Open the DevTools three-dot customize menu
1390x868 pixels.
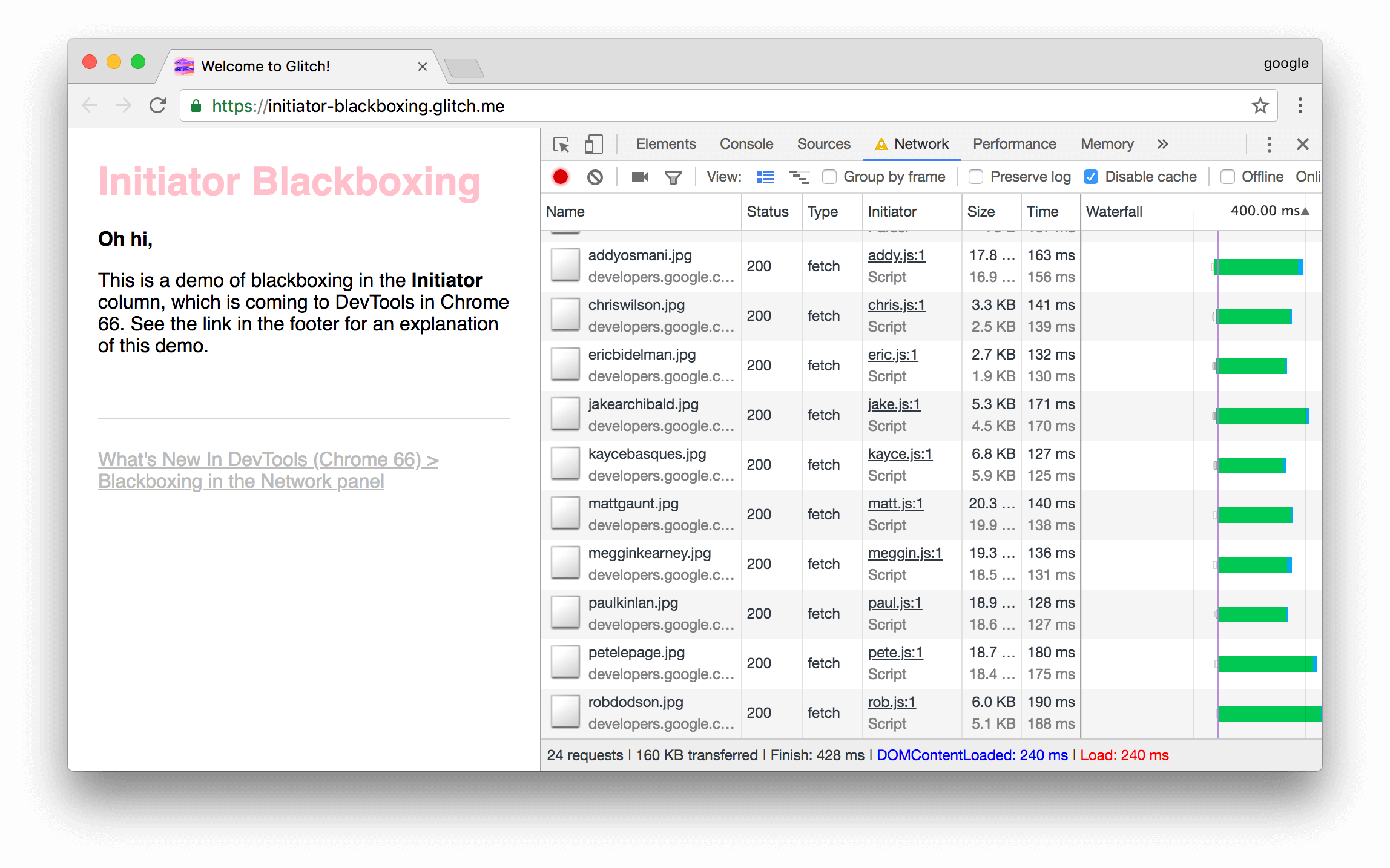(1269, 144)
